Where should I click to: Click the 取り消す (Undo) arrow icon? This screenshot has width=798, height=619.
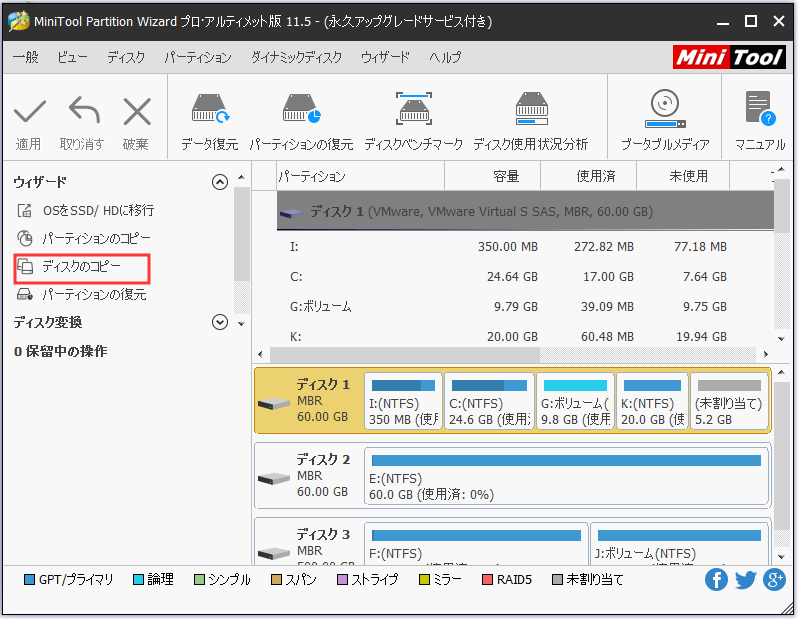[x=84, y=110]
